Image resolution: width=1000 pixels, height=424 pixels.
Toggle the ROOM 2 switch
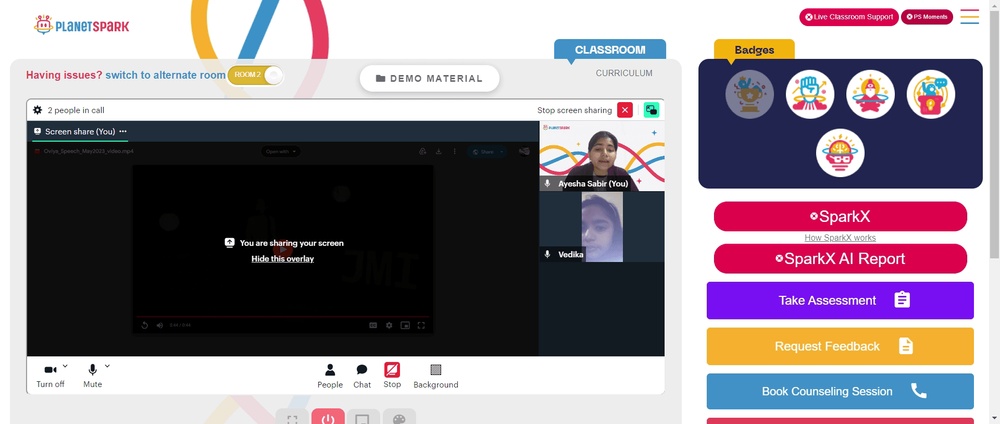click(x=255, y=75)
